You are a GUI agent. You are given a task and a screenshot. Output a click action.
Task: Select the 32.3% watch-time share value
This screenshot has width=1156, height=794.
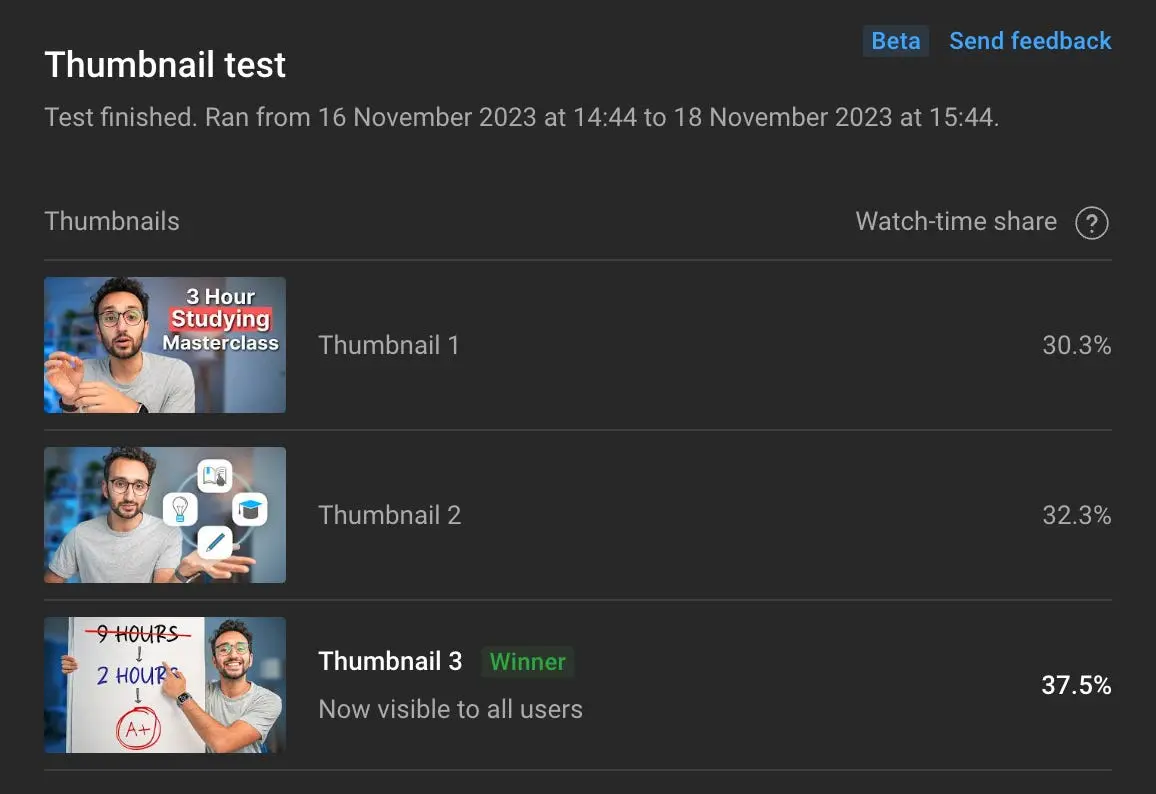1077,515
